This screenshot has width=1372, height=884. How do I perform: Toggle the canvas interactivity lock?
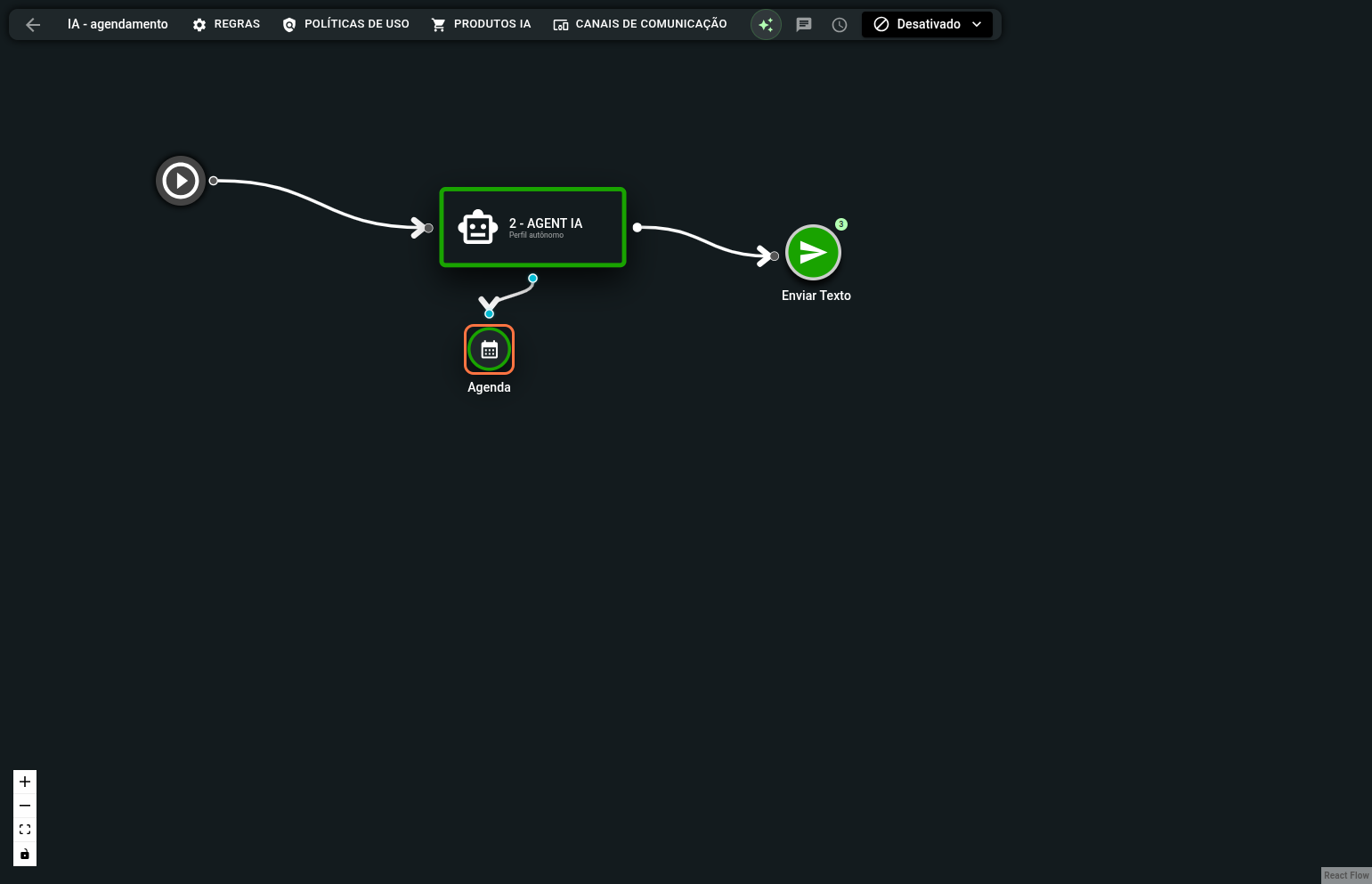tap(25, 855)
